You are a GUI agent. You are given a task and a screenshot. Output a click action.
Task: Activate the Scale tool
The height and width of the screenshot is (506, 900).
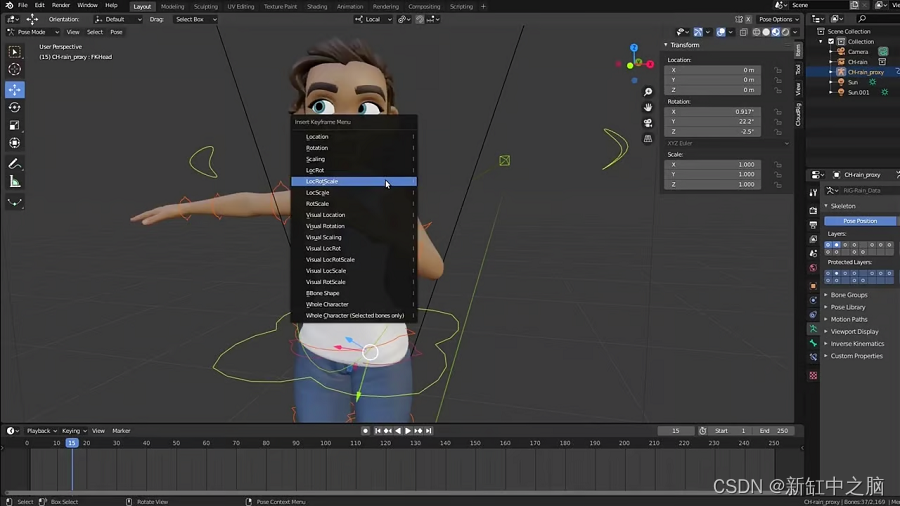coord(15,125)
